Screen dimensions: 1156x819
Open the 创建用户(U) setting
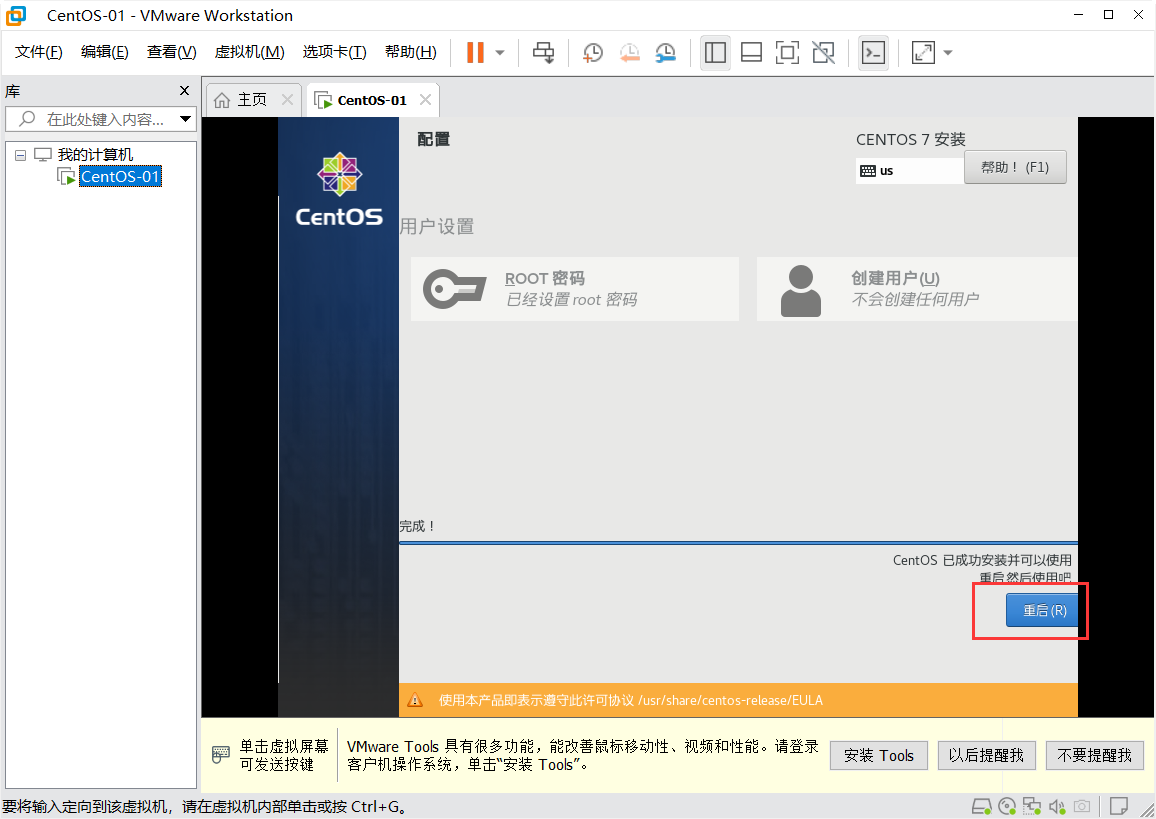[917, 289]
